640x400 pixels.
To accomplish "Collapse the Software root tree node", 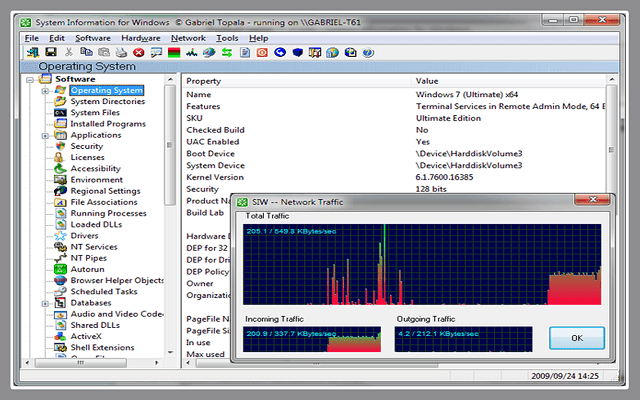I will 31,79.
